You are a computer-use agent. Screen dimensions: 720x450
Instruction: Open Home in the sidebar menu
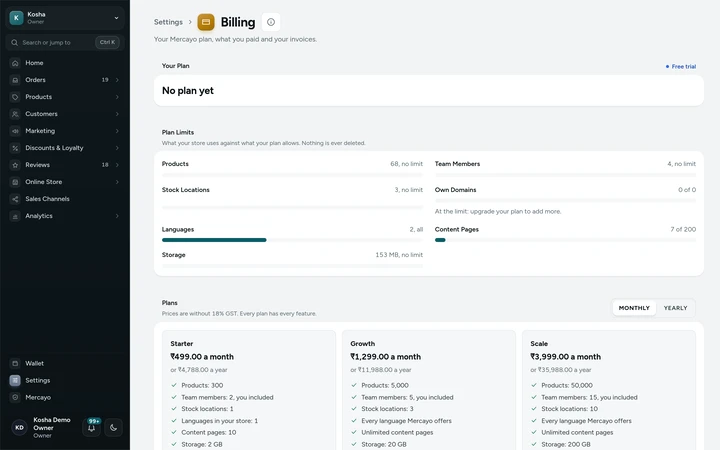65,63
